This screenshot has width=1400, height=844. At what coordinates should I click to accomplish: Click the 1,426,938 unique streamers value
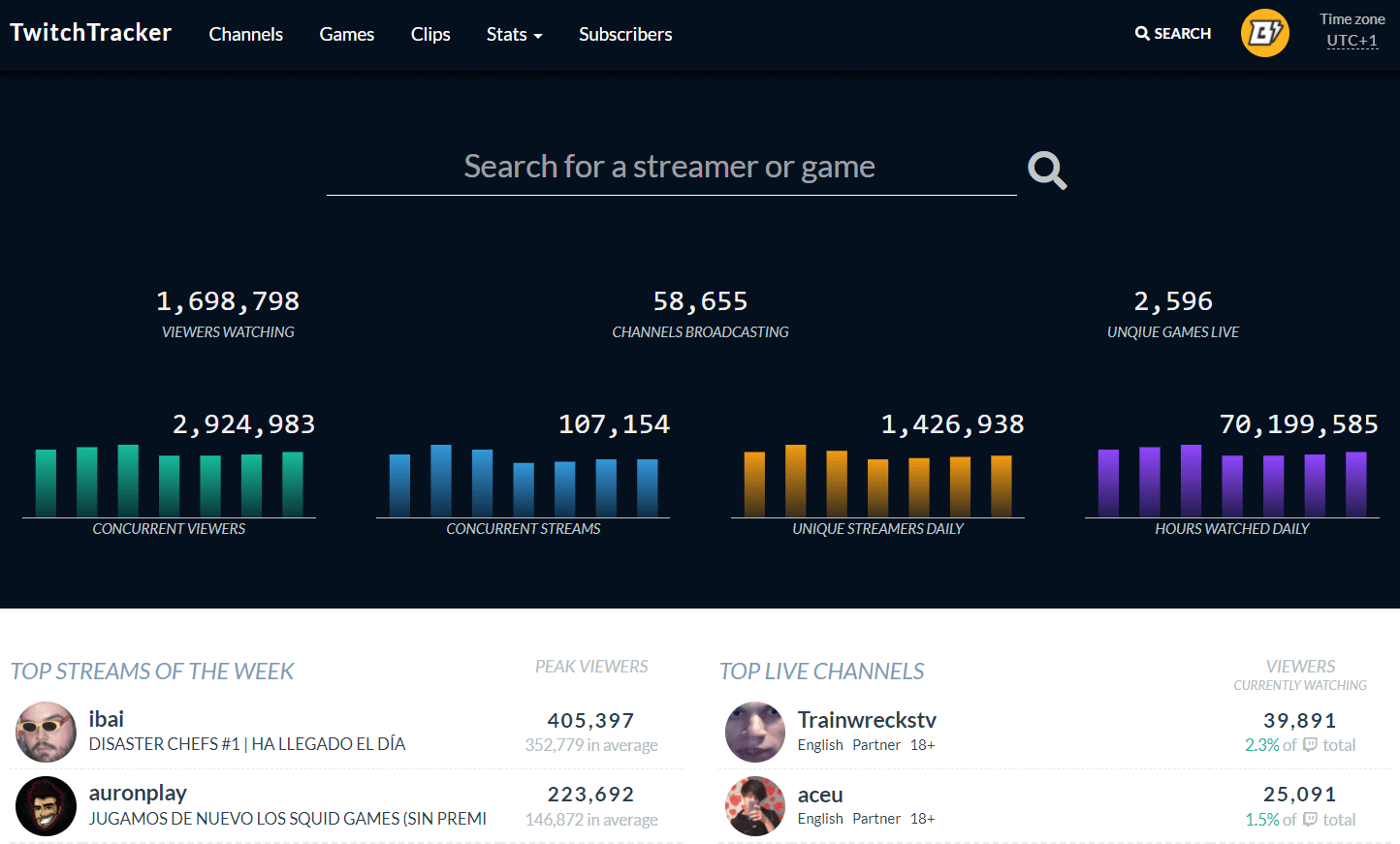click(952, 424)
